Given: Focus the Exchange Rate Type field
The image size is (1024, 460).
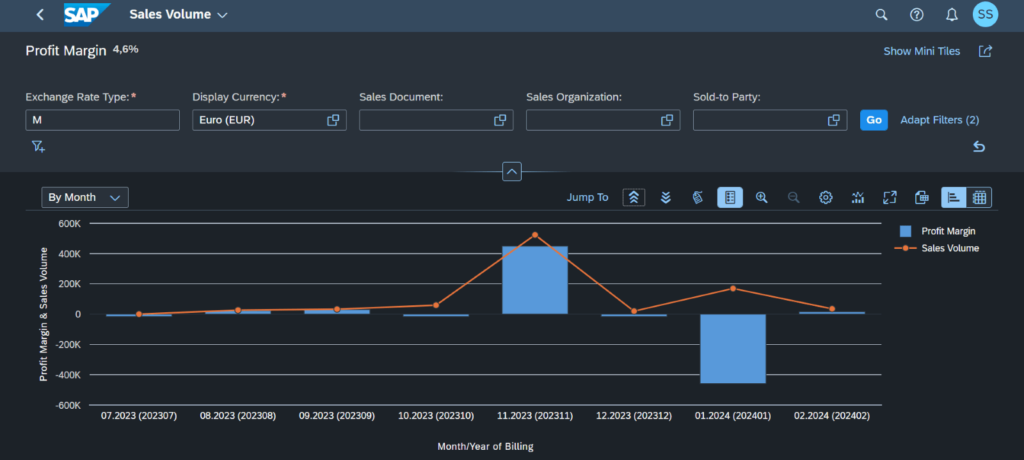Looking at the screenshot, I should [x=102, y=120].
